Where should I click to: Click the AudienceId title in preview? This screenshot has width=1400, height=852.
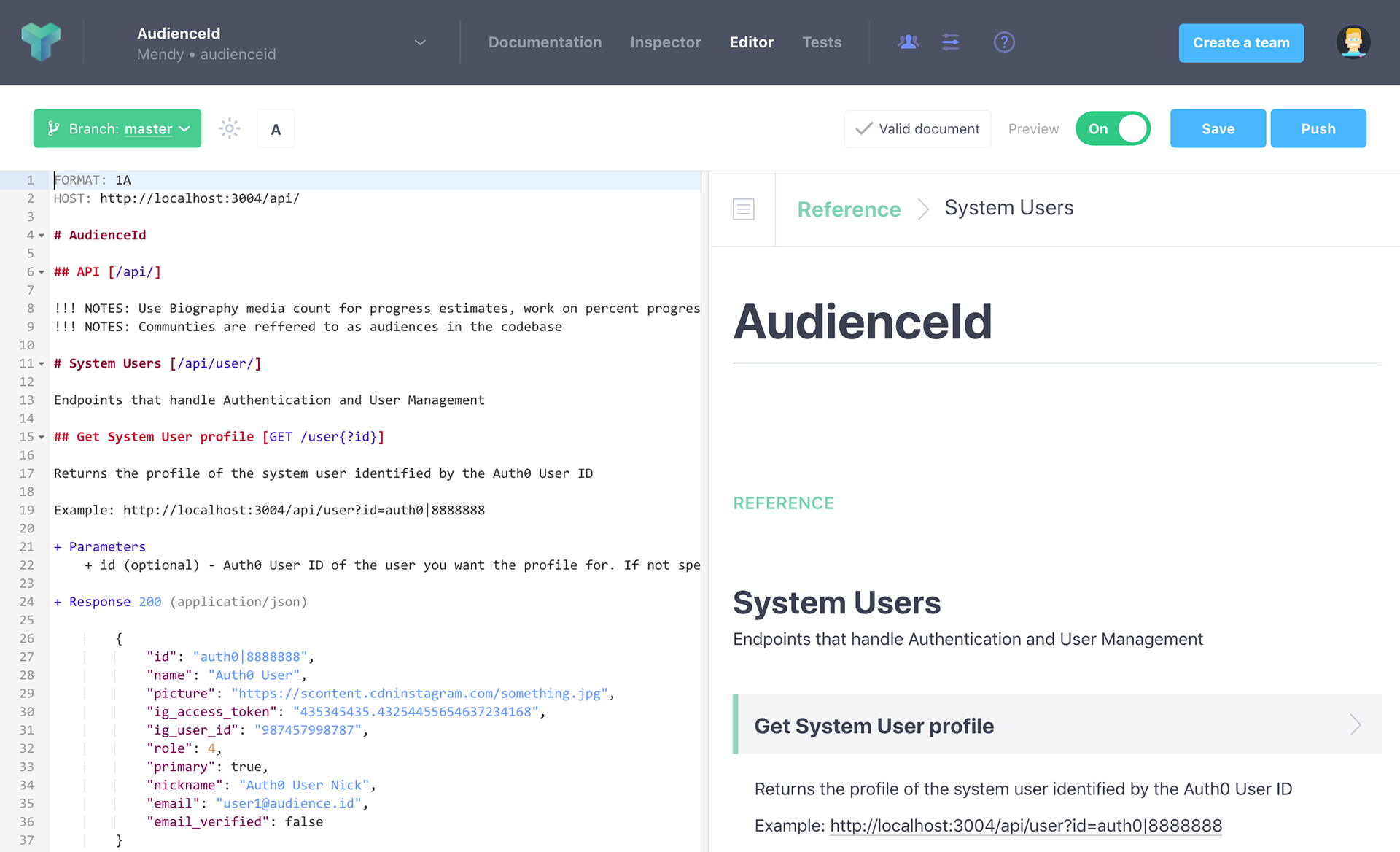tap(863, 322)
